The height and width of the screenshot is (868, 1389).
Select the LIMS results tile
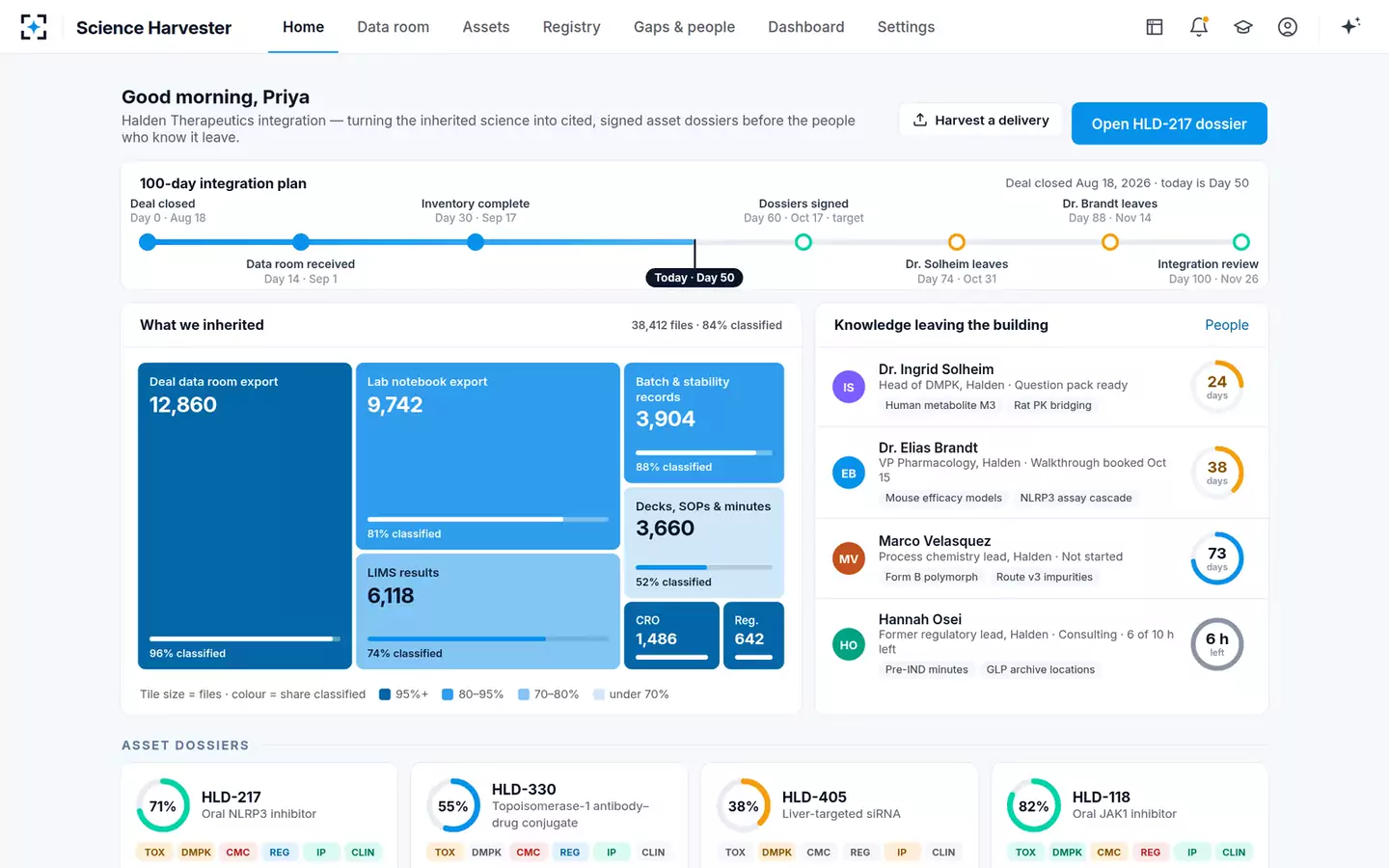488,611
